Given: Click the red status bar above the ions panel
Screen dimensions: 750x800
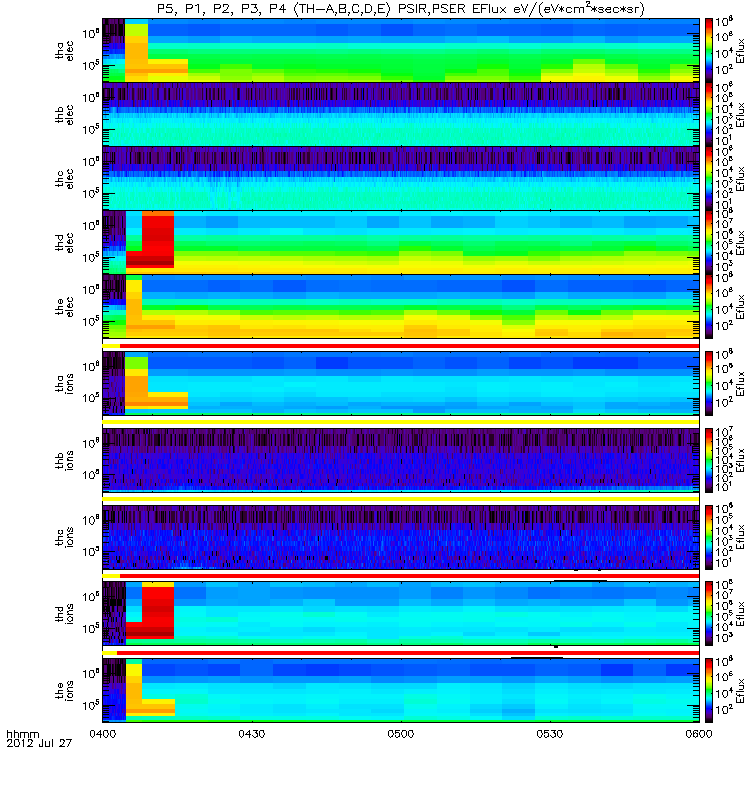Looking at the screenshot, I should pos(408,653).
